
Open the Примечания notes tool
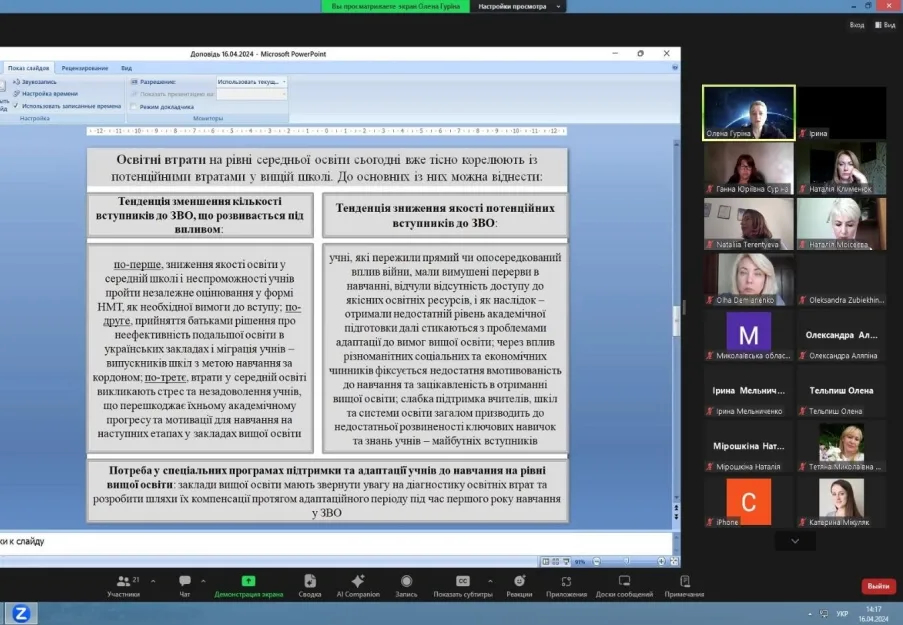tap(685, 584)
